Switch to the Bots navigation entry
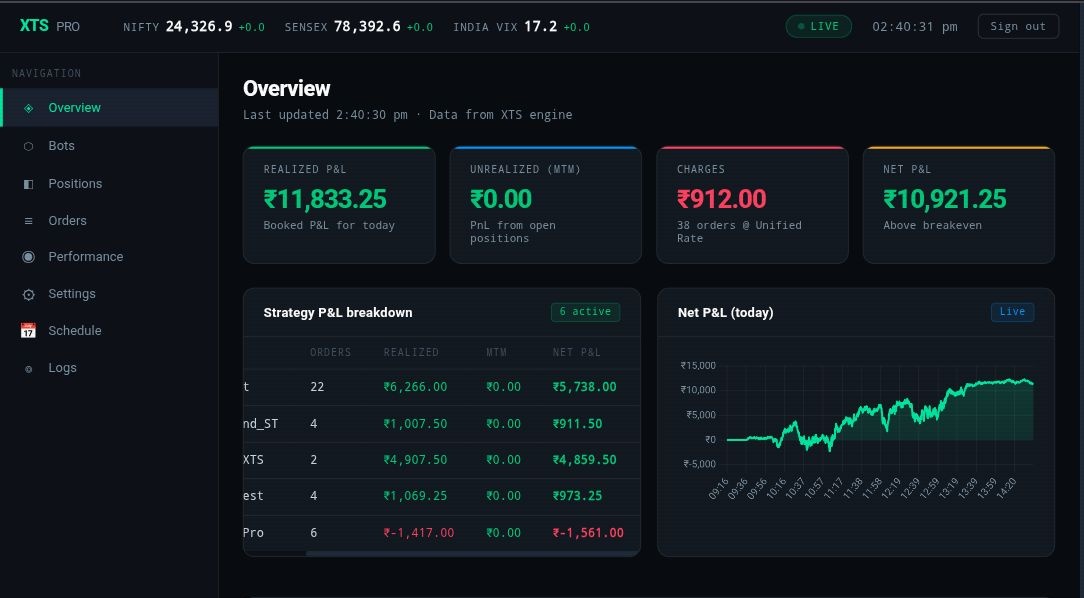This screenshot has width=1084, height=598. coord(61,145)
